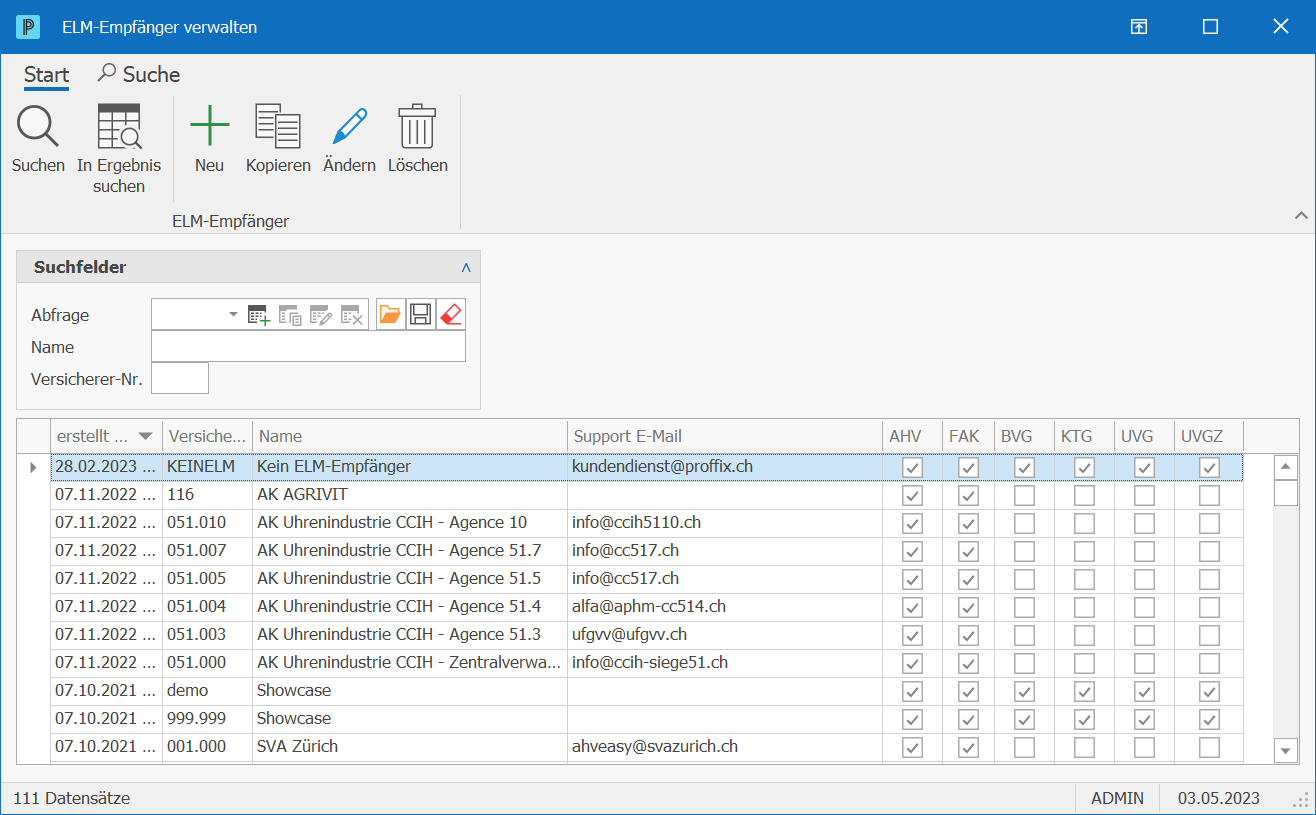Viewport: 1316px width, 815px height.
Task: Open the Suche ribbon tab
Action: tap(139, 75)
